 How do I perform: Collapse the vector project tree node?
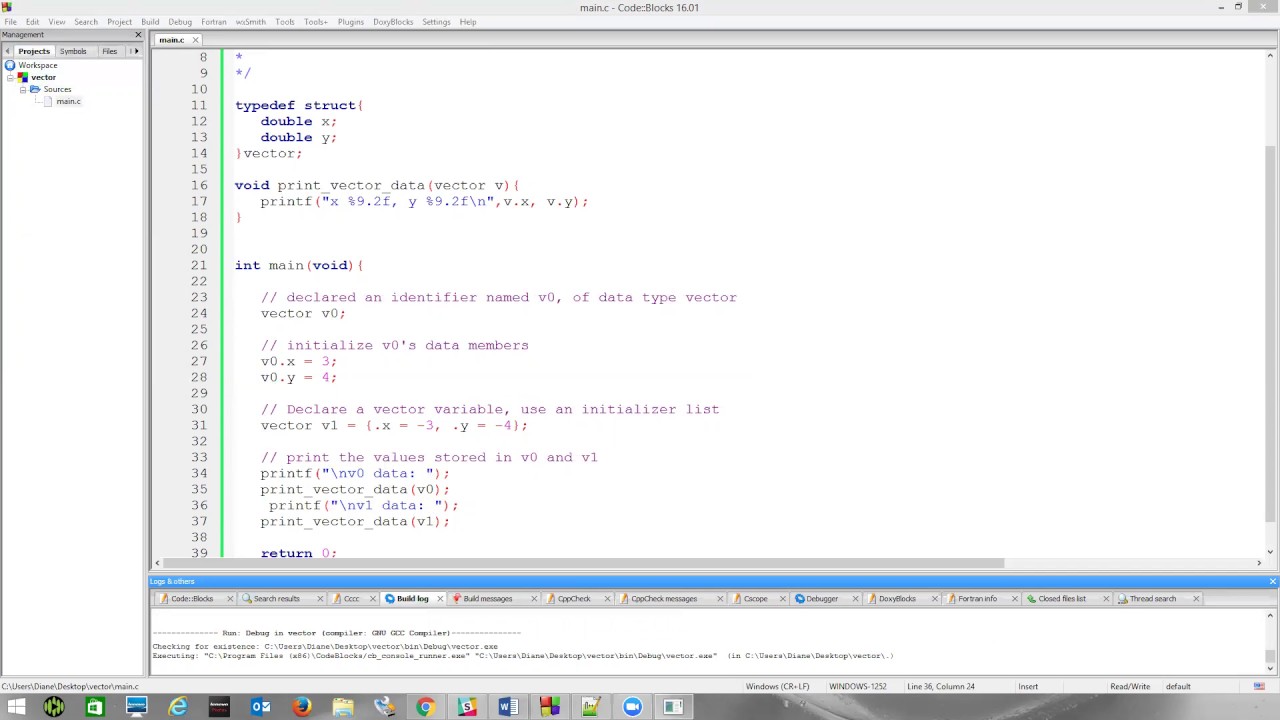pyautogui.click(x=10, y=77)
